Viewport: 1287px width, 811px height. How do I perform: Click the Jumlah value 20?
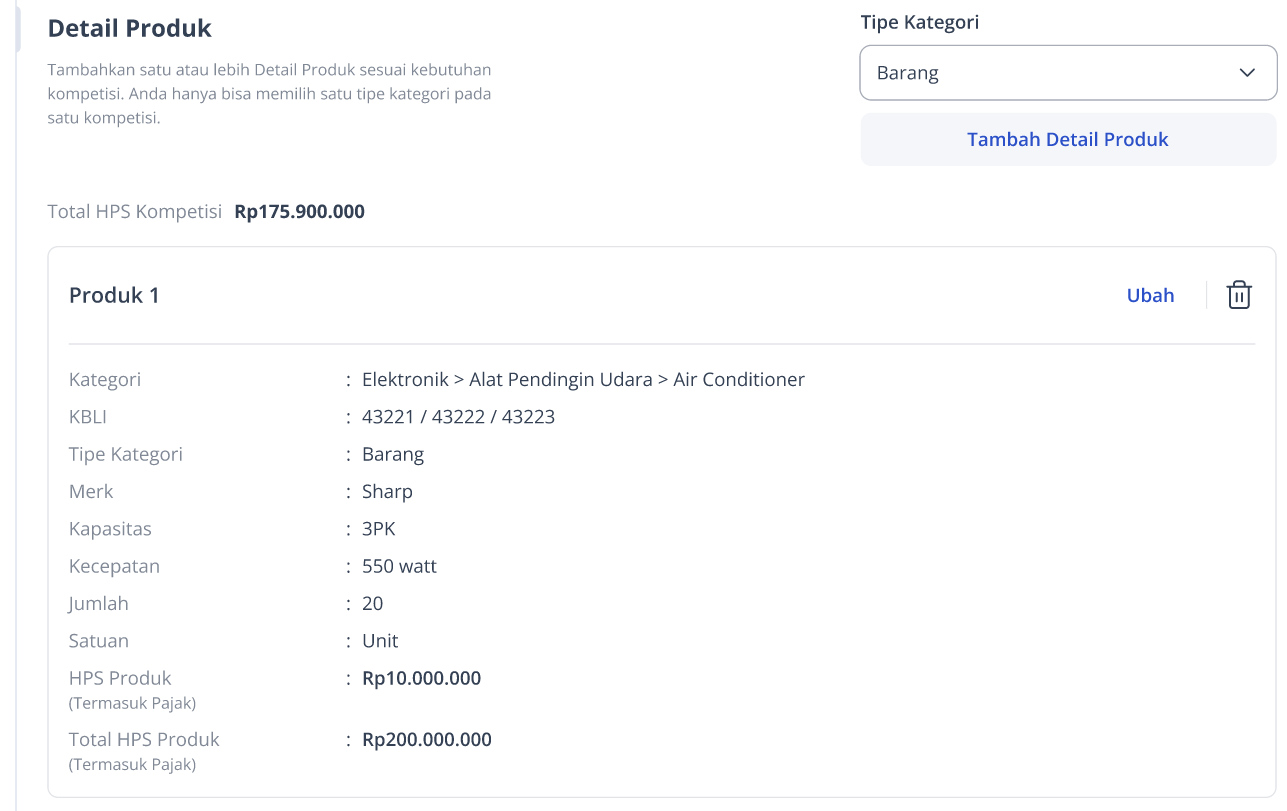[x=372, y=604]
